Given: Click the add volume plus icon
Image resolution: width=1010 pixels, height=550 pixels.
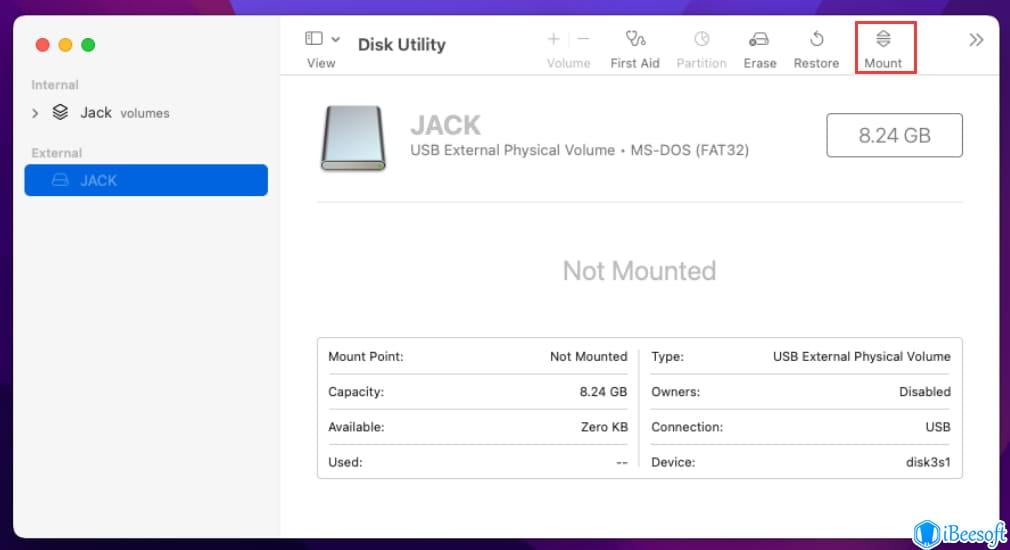Looking at the screenshot, I should tap(553, 39).
